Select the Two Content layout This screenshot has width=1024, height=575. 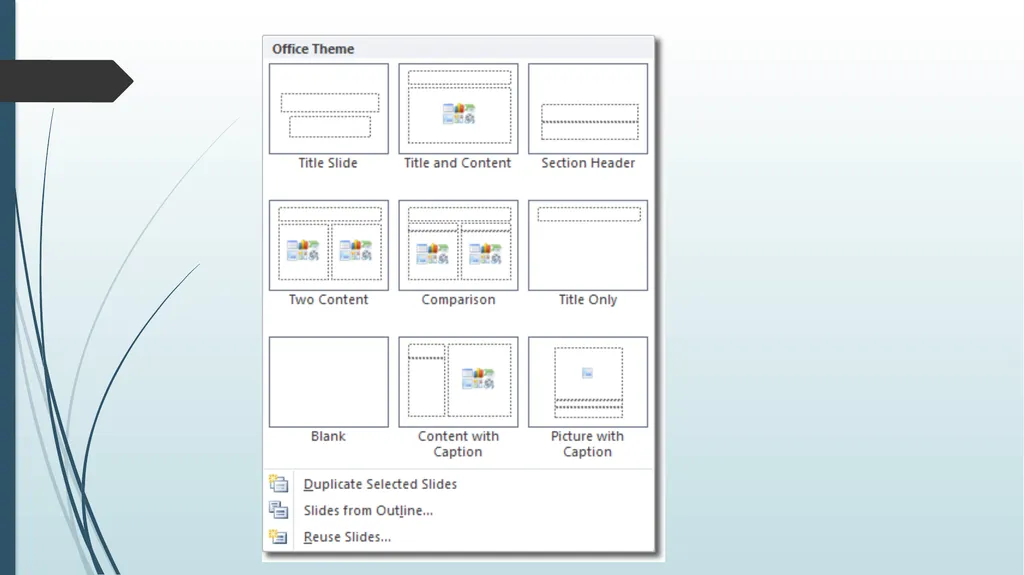point(328,245)
